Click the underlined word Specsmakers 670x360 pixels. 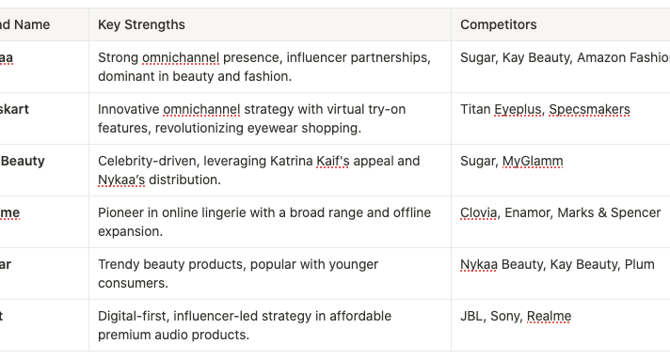click(x=589, y=109)
